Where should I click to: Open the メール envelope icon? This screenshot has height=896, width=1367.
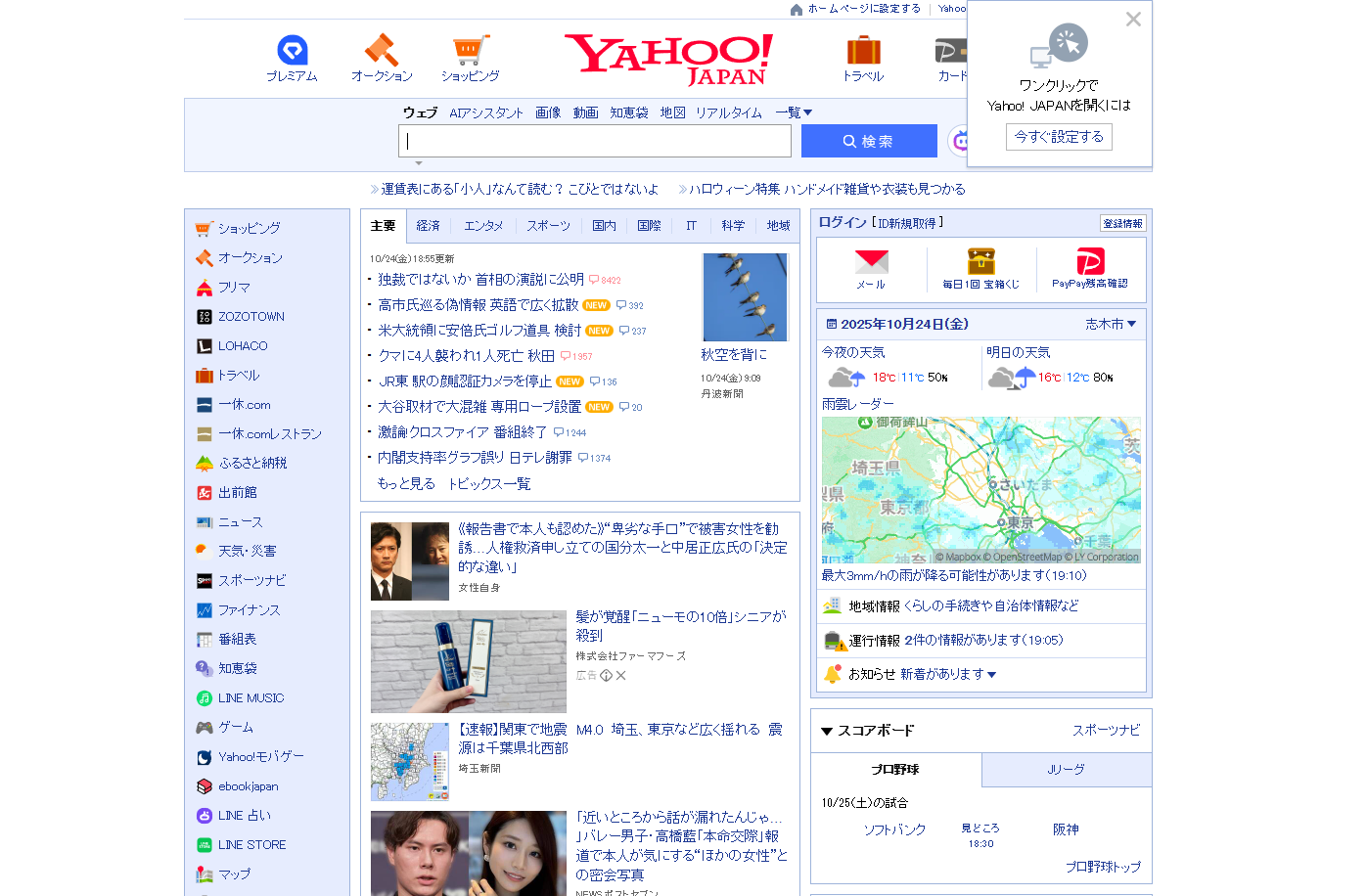click(871, 262)
